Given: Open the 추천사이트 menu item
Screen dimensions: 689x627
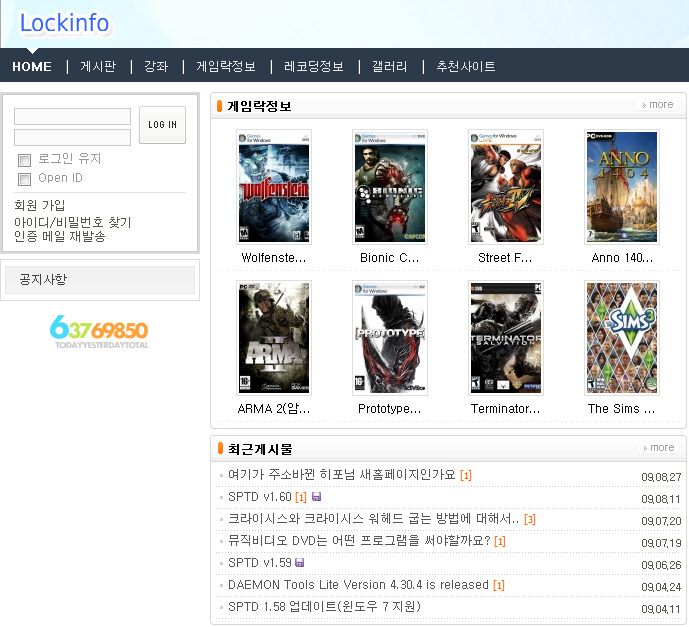Looking at the screenshot, I should pos(466,66).
